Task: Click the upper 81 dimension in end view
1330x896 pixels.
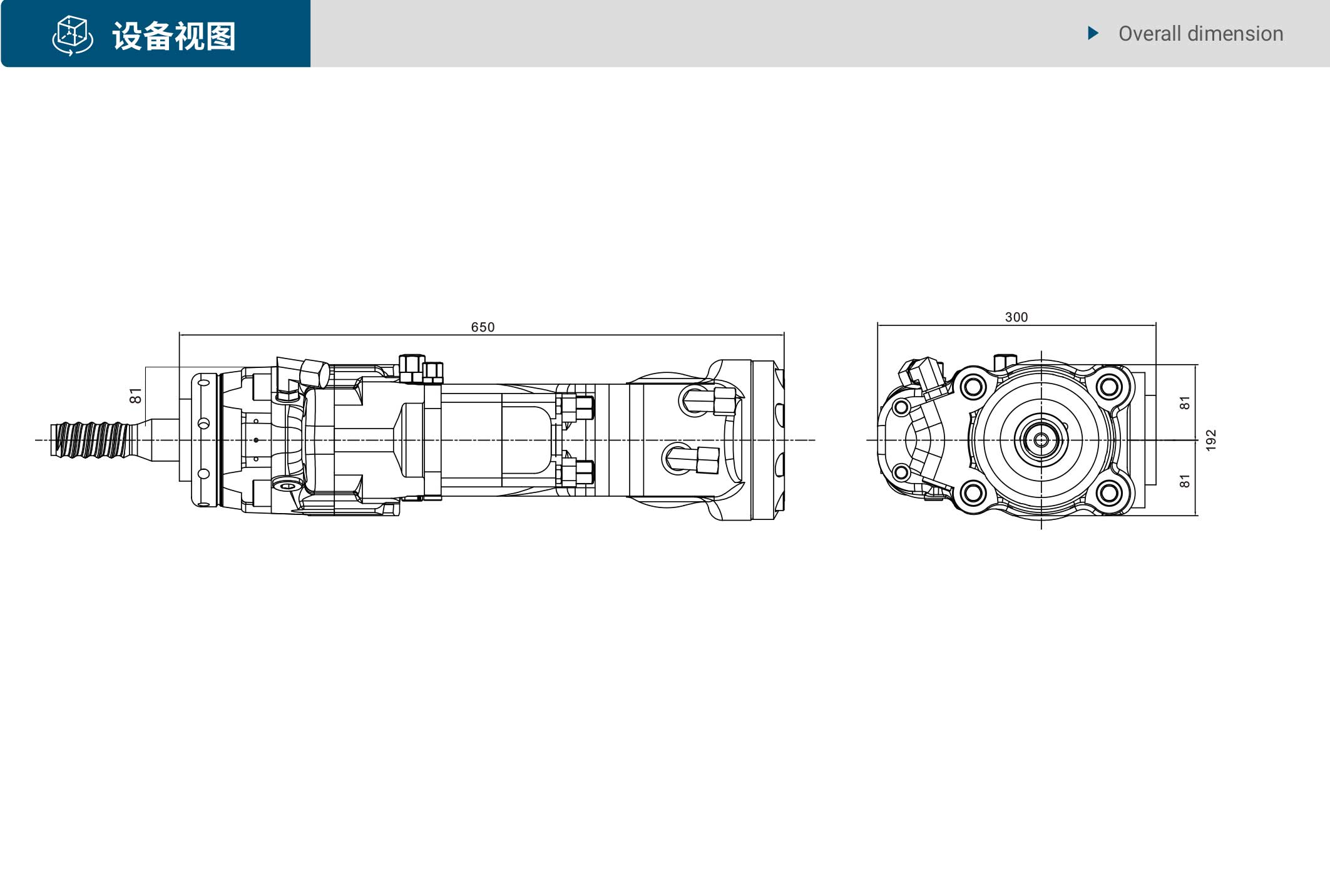Action: point(1184,403)
